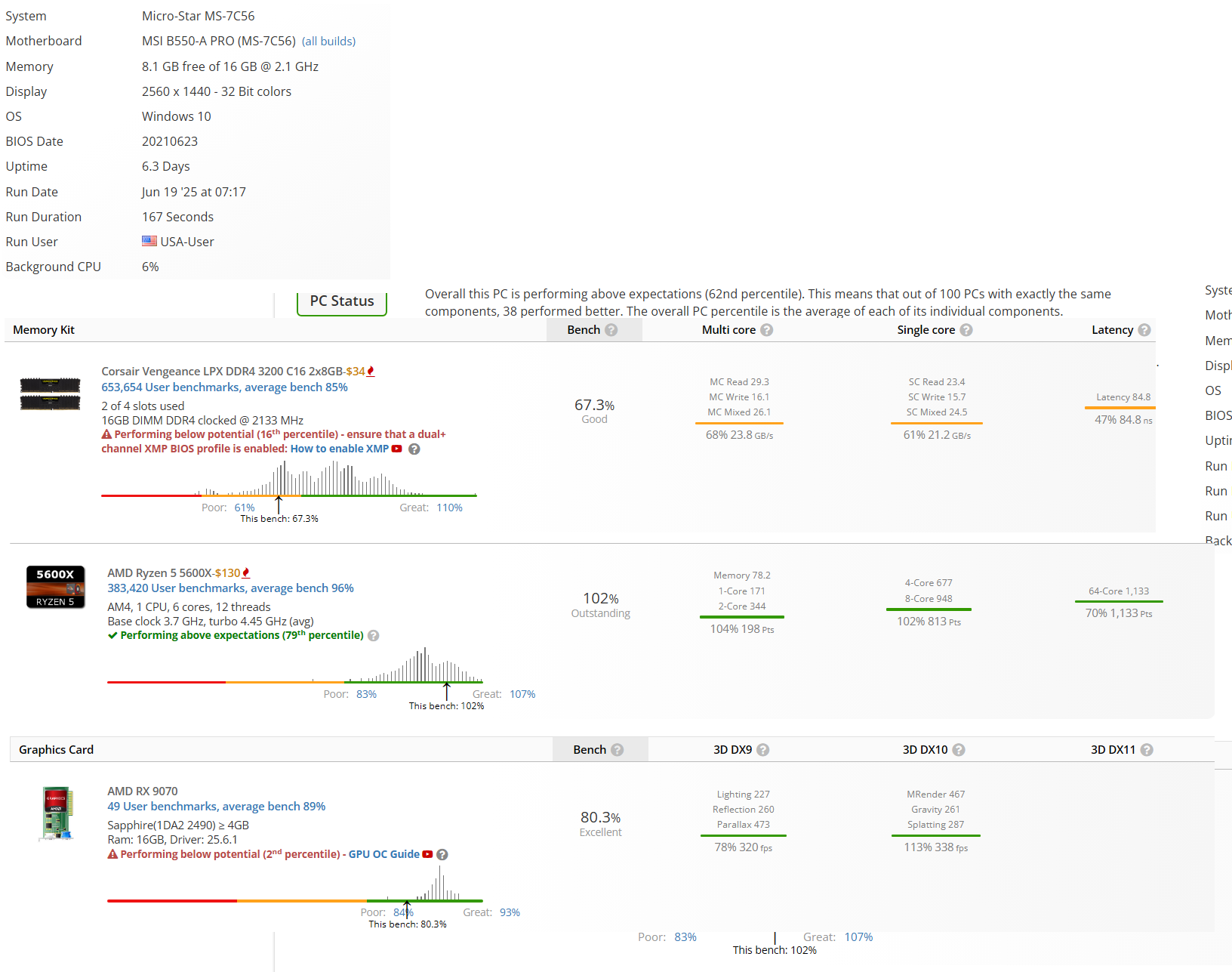Screen dimensions: 1232x972
Task: Click the $130 price on the Ryzen 5600X
Action: 227,572
